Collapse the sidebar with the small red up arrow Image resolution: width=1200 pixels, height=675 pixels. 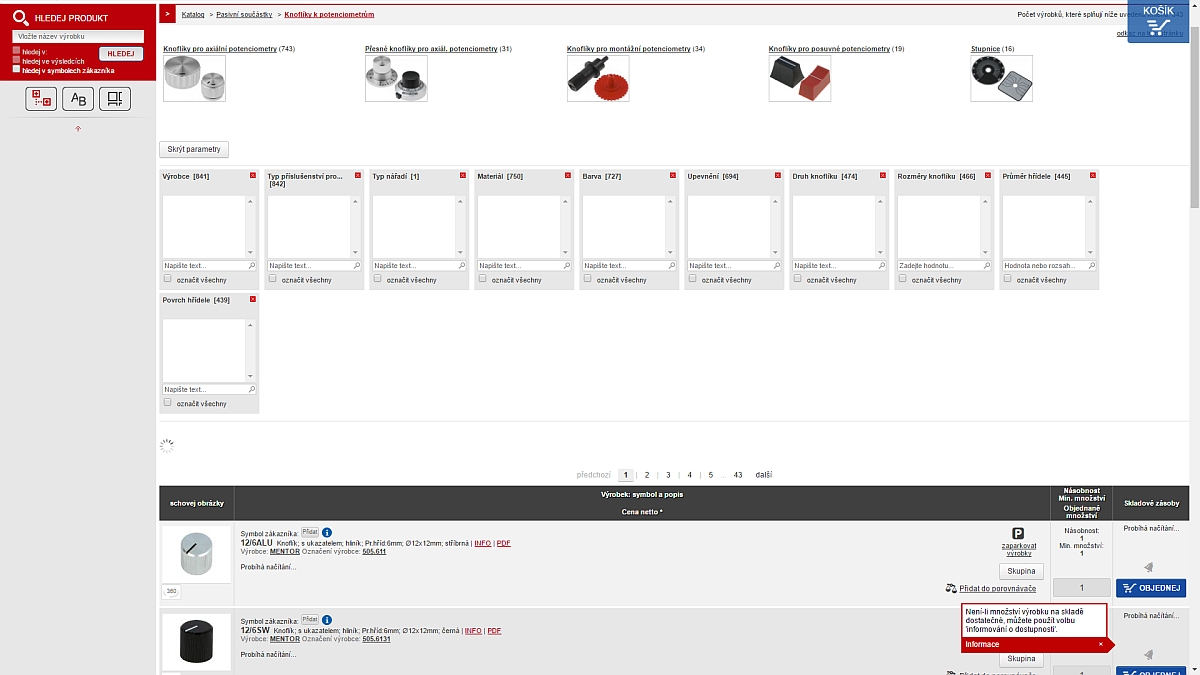click(x=78, y=128)
